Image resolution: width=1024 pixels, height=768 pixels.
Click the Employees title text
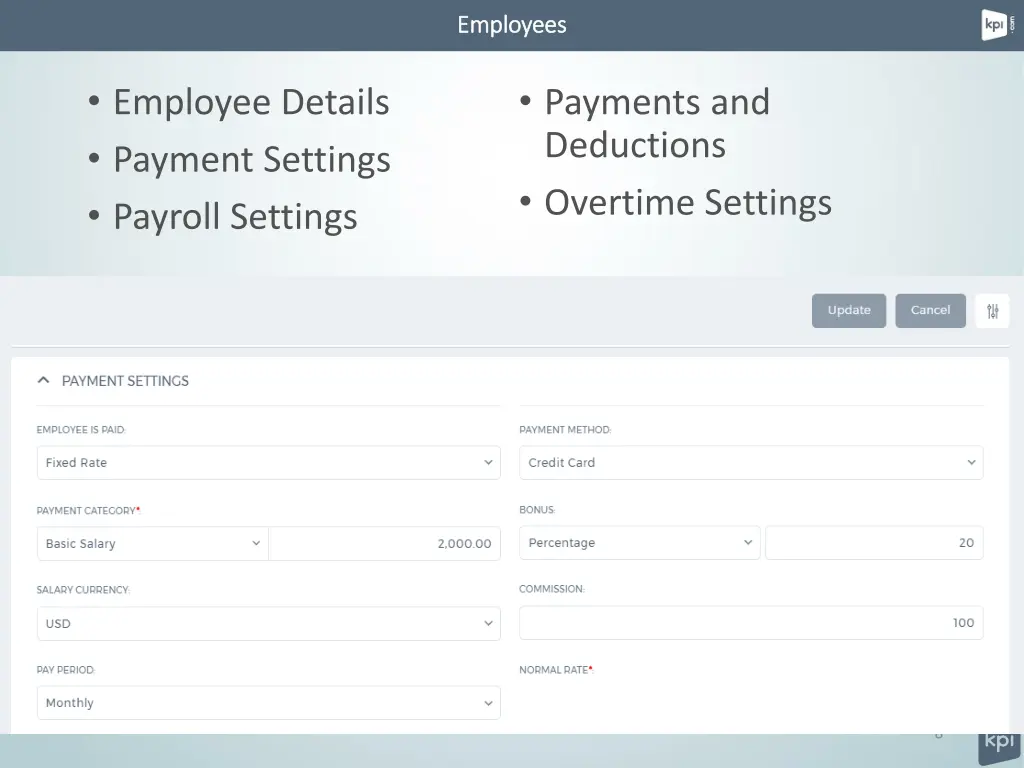(x=511, y=25)
